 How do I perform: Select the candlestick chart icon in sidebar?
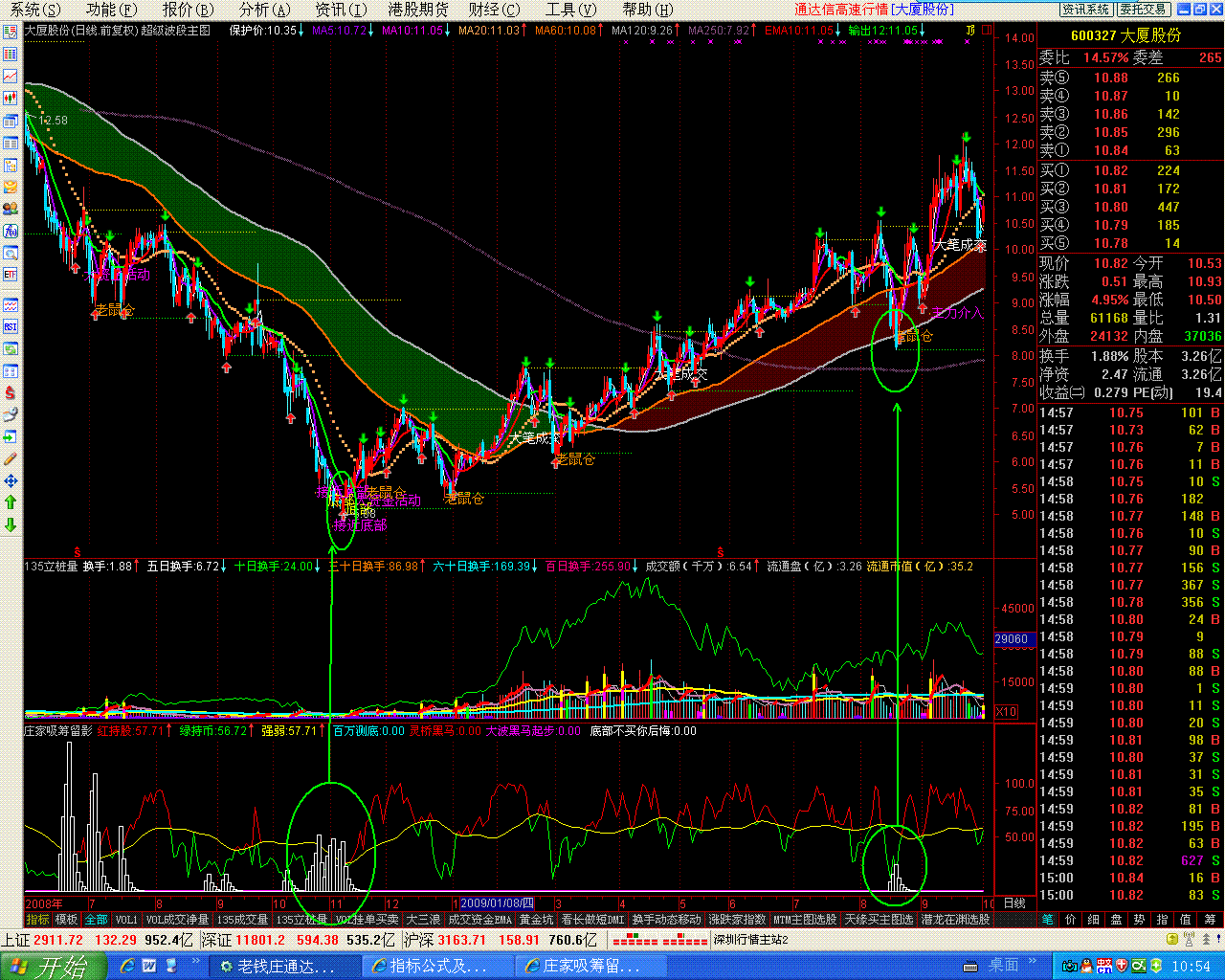coord(11,98)
